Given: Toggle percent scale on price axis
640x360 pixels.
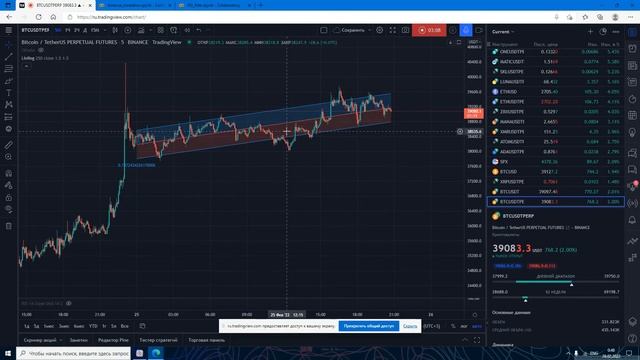Looking at the screenshot, I should pyautogui.click(x=453, y=326).
